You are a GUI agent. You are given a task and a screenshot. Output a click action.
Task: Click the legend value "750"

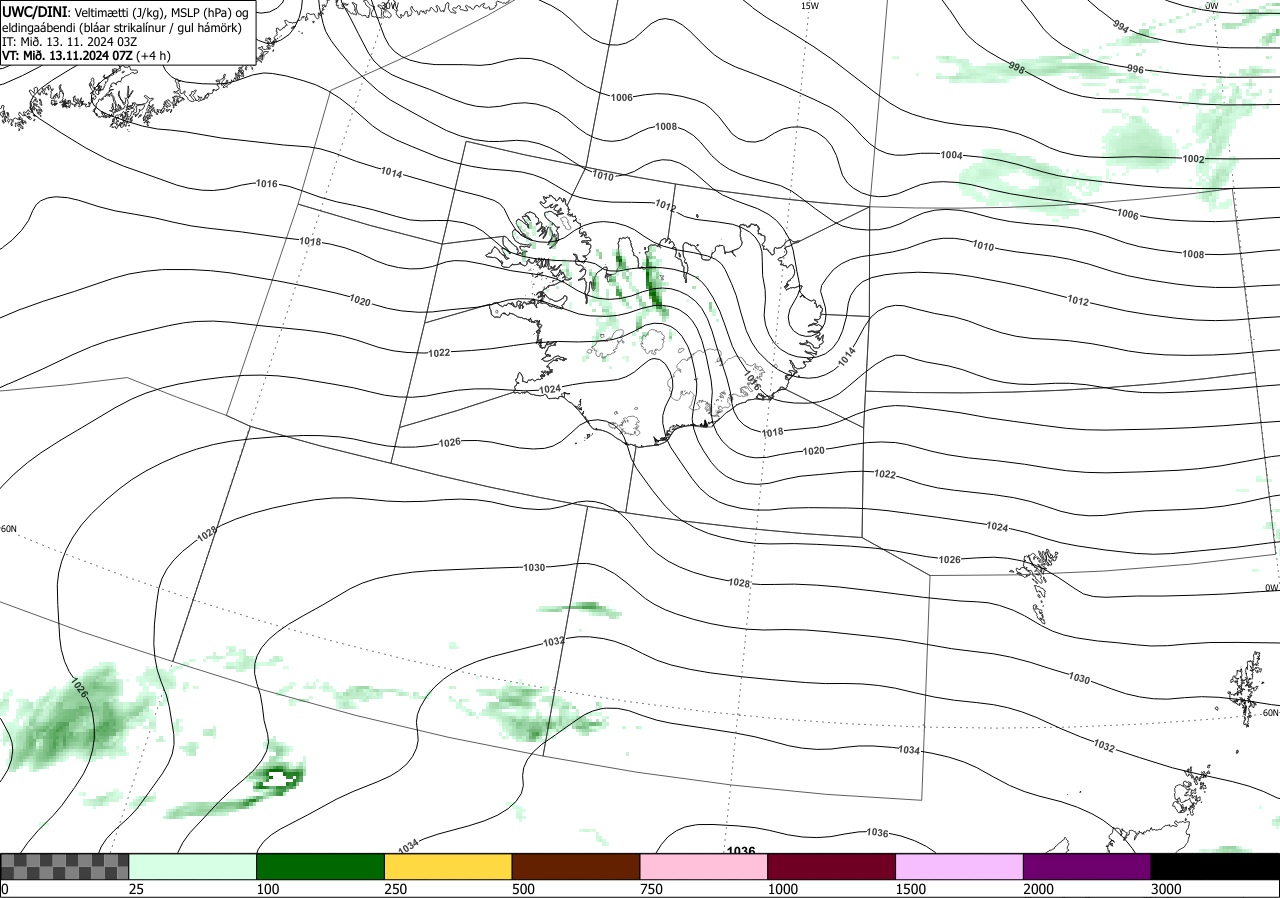click(652, 889)
